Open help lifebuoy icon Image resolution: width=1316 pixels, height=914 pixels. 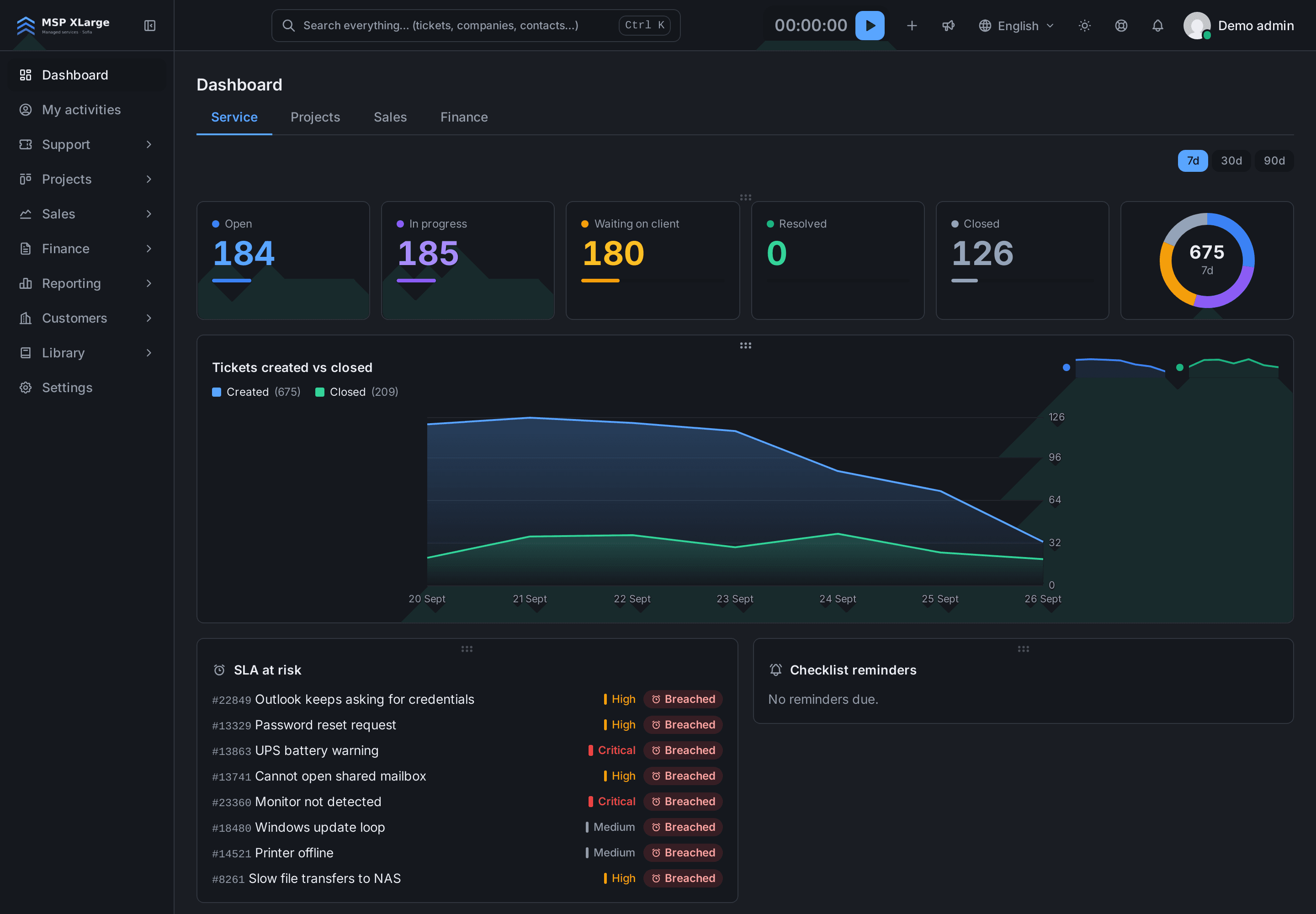(1121, 26)
